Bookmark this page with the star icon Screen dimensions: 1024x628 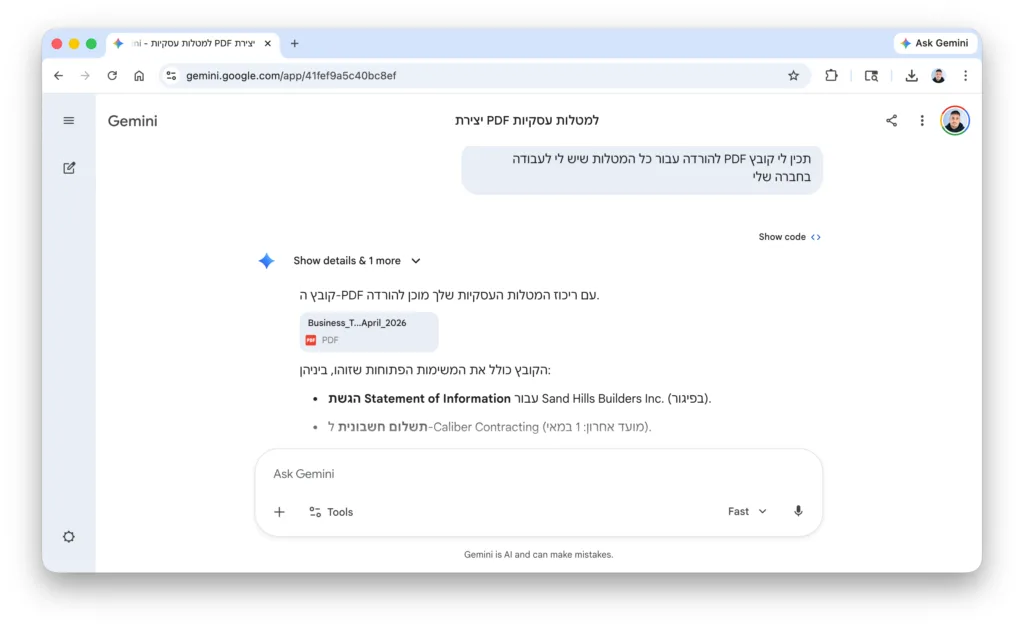click(793, 76)
